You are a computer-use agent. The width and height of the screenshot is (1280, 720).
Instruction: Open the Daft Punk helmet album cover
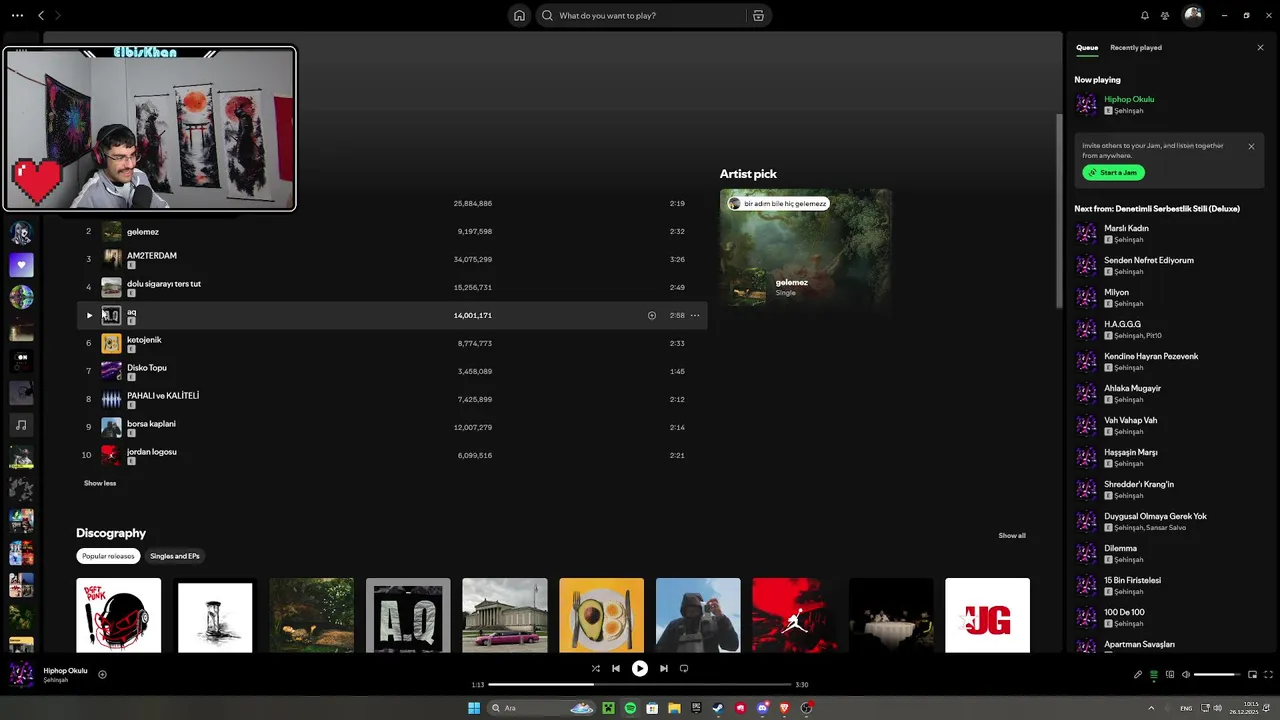pyautogui.click(x=118, y=615)
